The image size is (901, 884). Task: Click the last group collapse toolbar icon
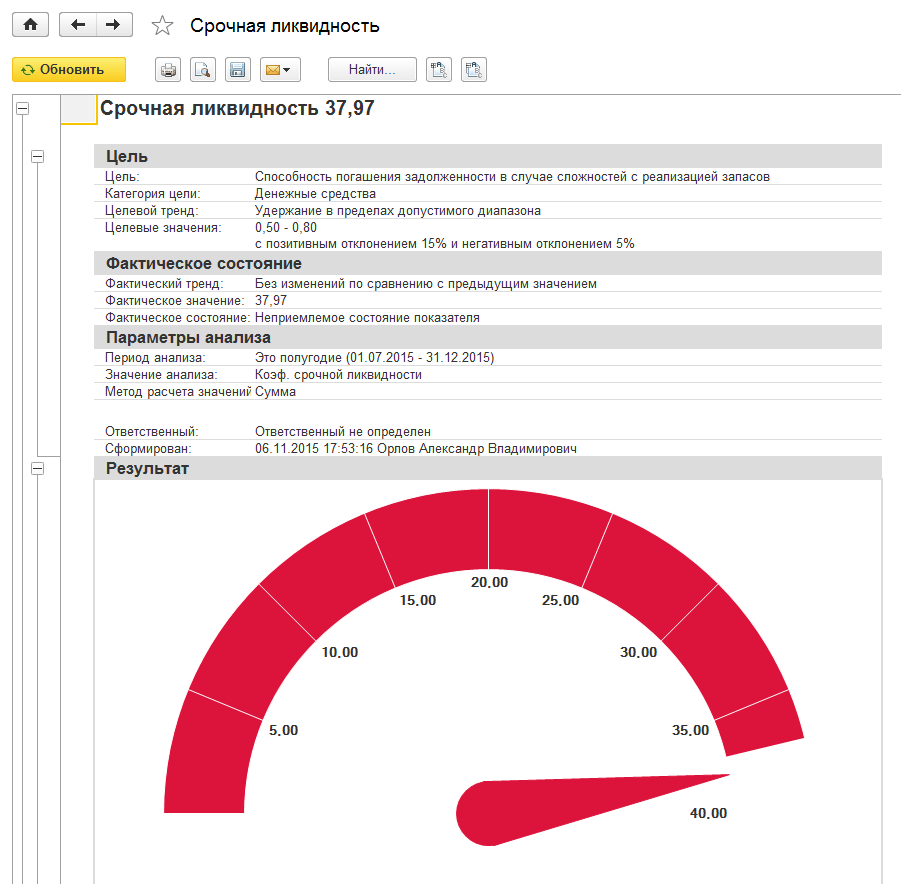[x=473, y=70]
